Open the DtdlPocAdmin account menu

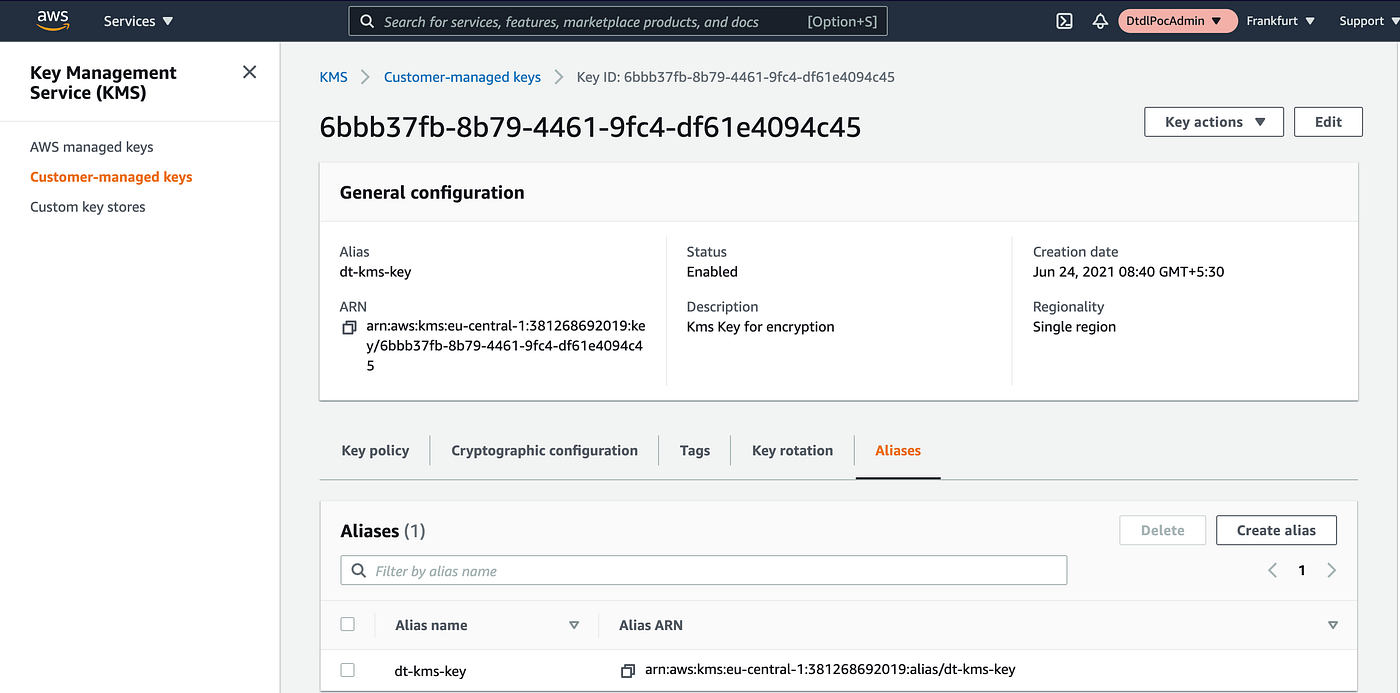click(x=1177, y=20)
